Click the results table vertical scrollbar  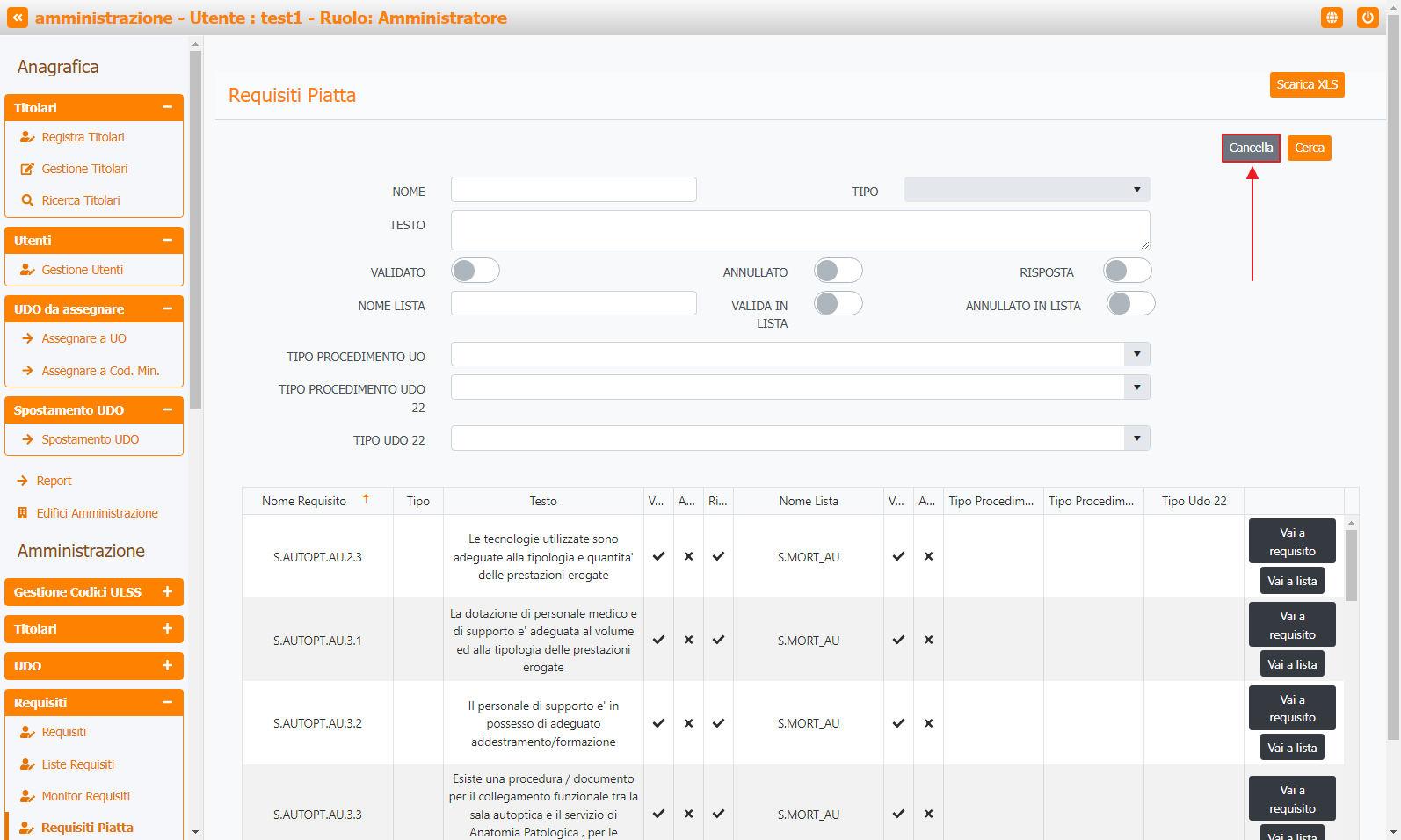tap(1351, 564)
